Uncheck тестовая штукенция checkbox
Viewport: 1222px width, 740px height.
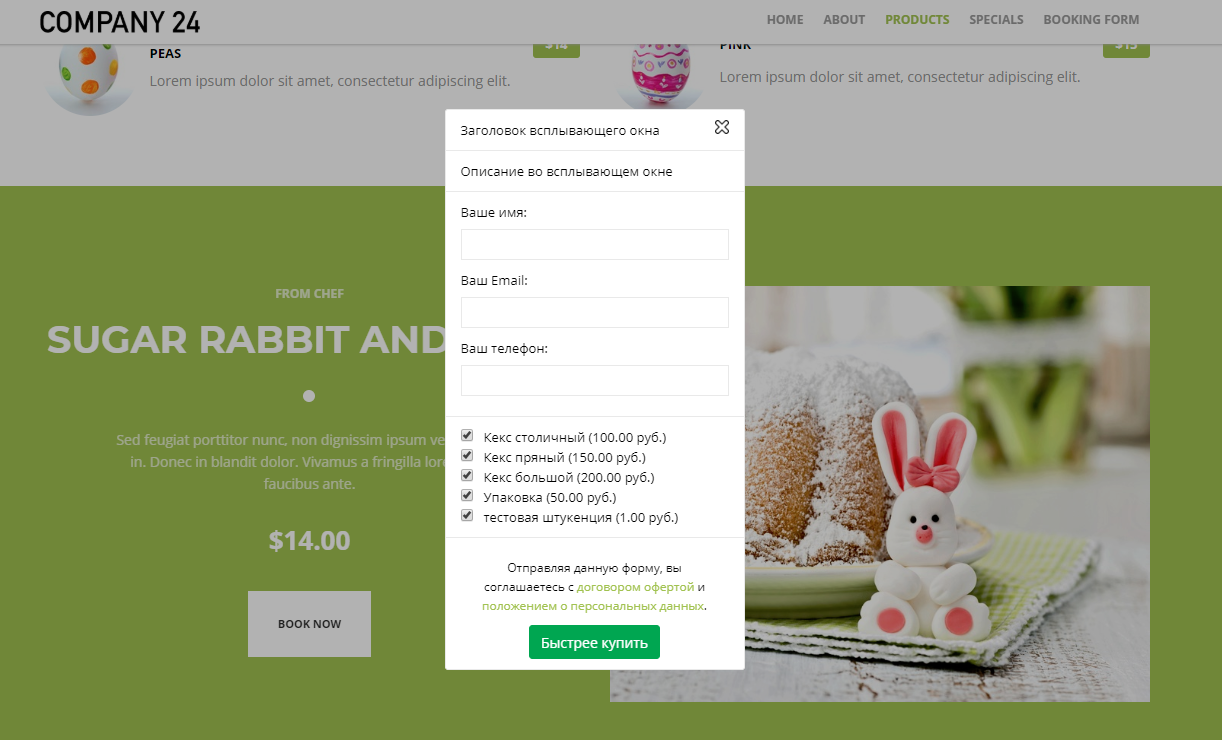pos(467,515)
